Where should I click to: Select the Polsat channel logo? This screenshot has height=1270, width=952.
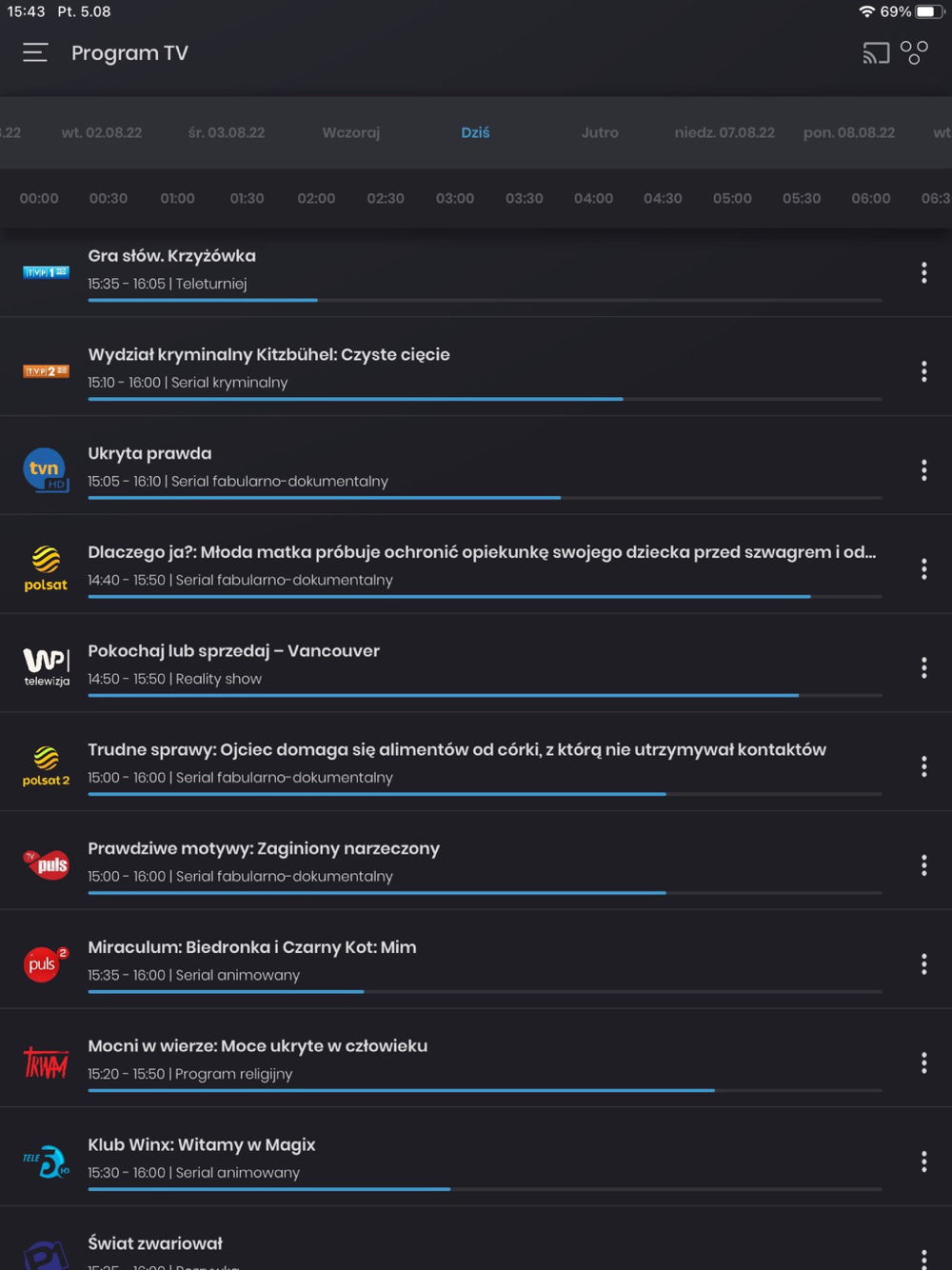pos(46,568)
